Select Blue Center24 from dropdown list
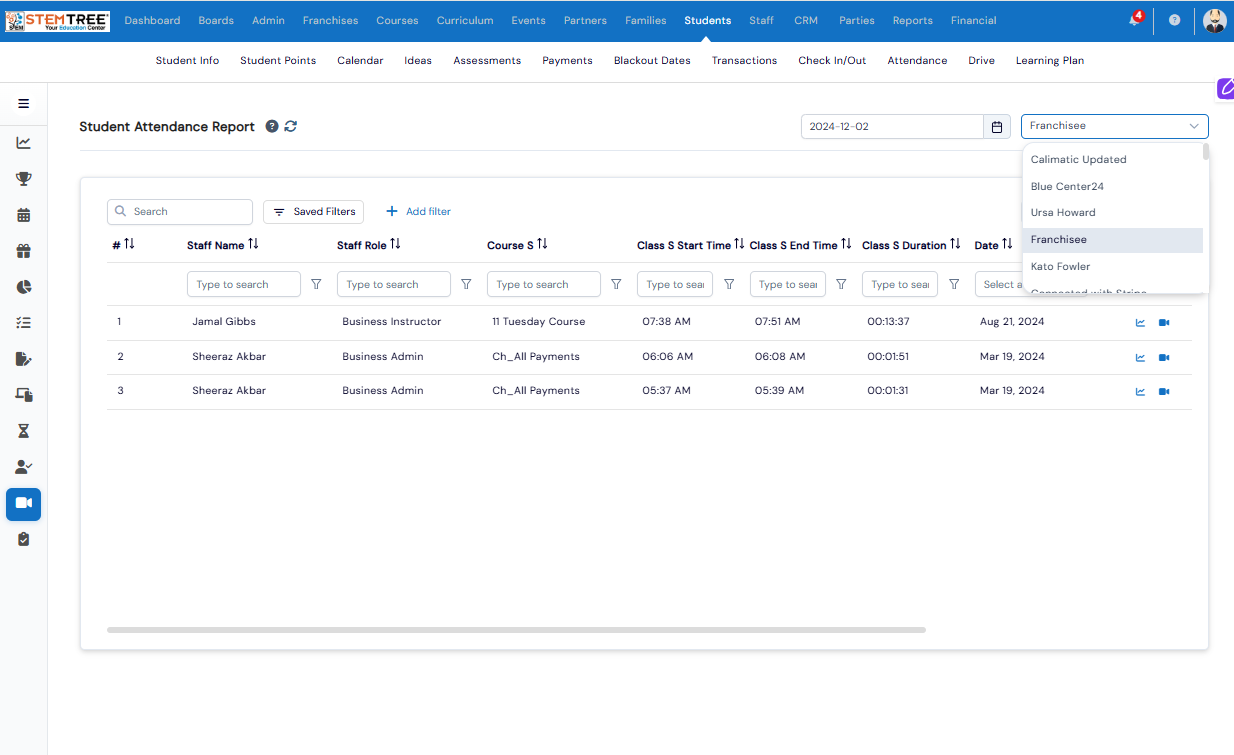This screenshot has height=755, width=1234. [1067, 186]
